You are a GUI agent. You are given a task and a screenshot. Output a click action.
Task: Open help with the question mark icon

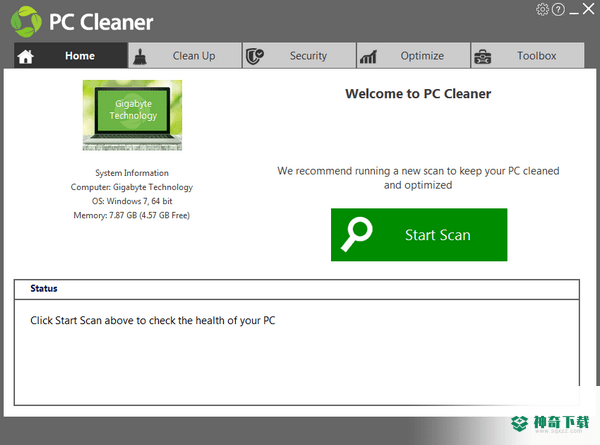pyautogui.click(x=558, y=9)
